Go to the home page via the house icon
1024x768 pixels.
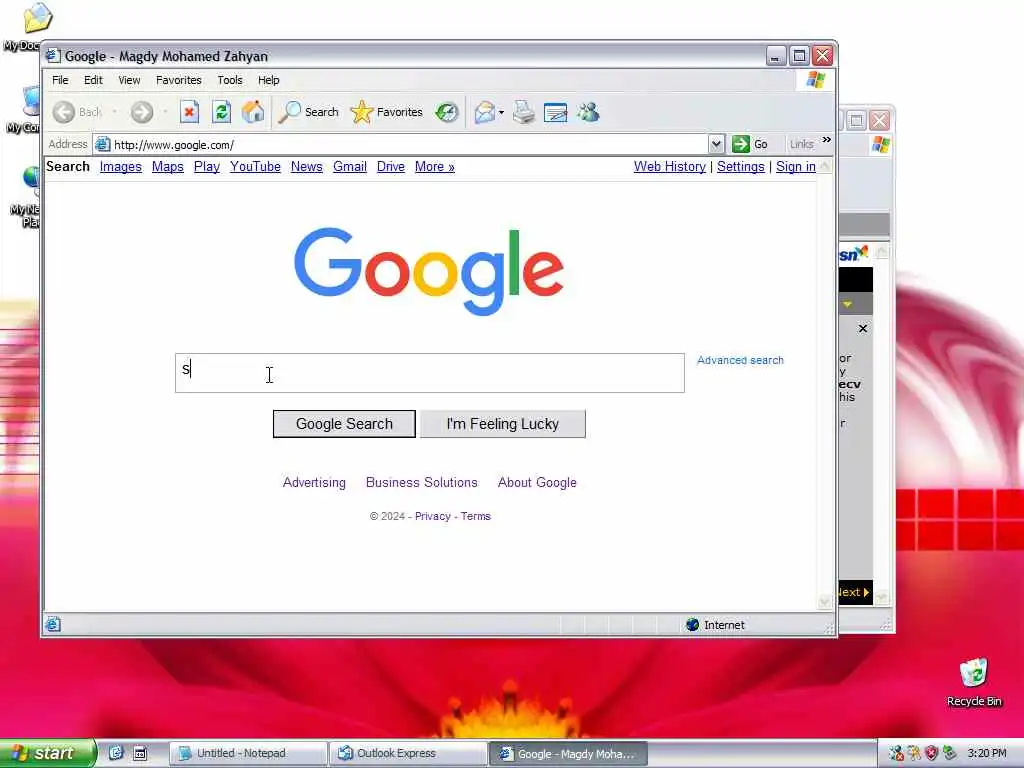click(x=253, y=112)
